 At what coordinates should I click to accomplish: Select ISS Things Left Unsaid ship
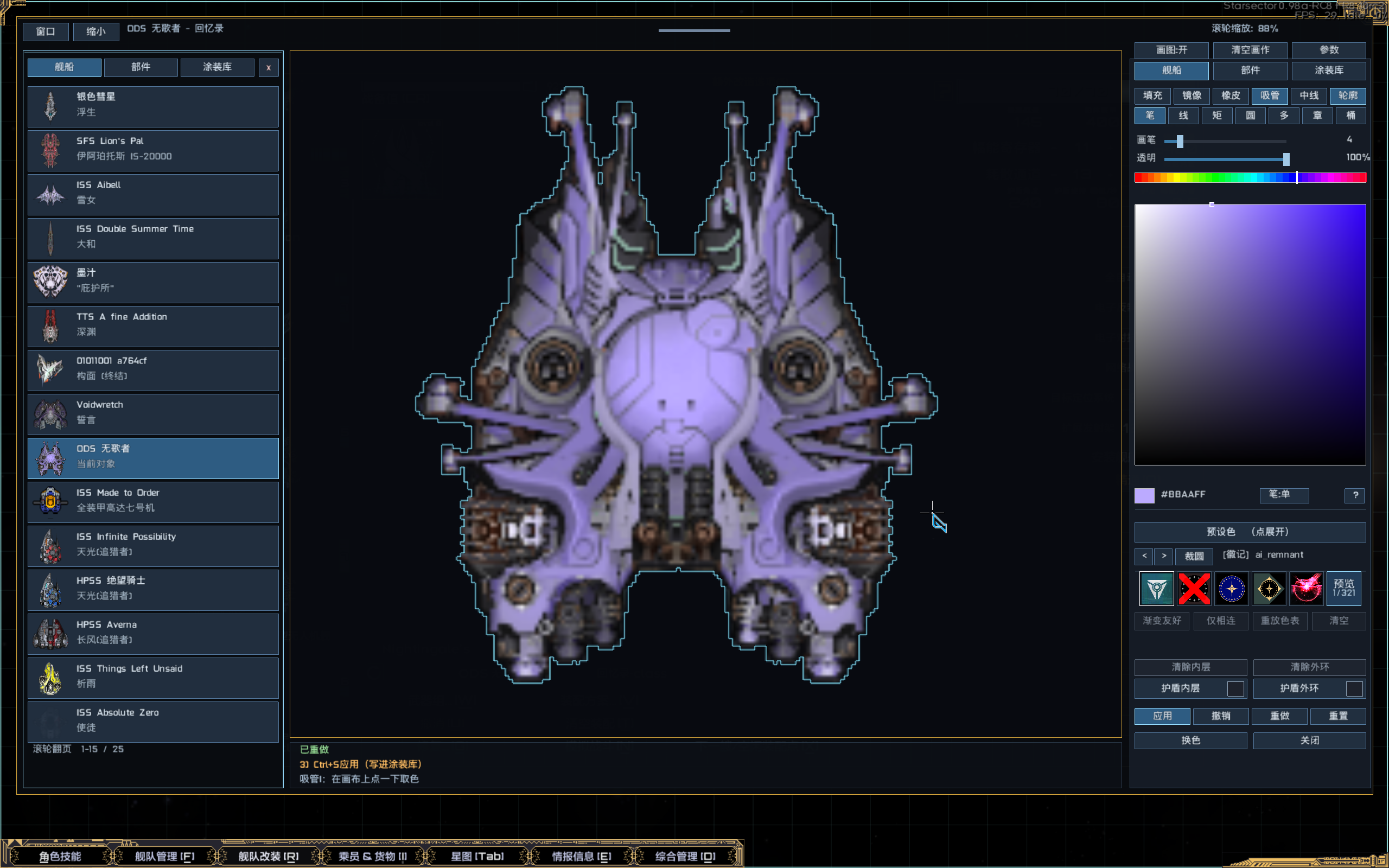(x=153, y=679)
